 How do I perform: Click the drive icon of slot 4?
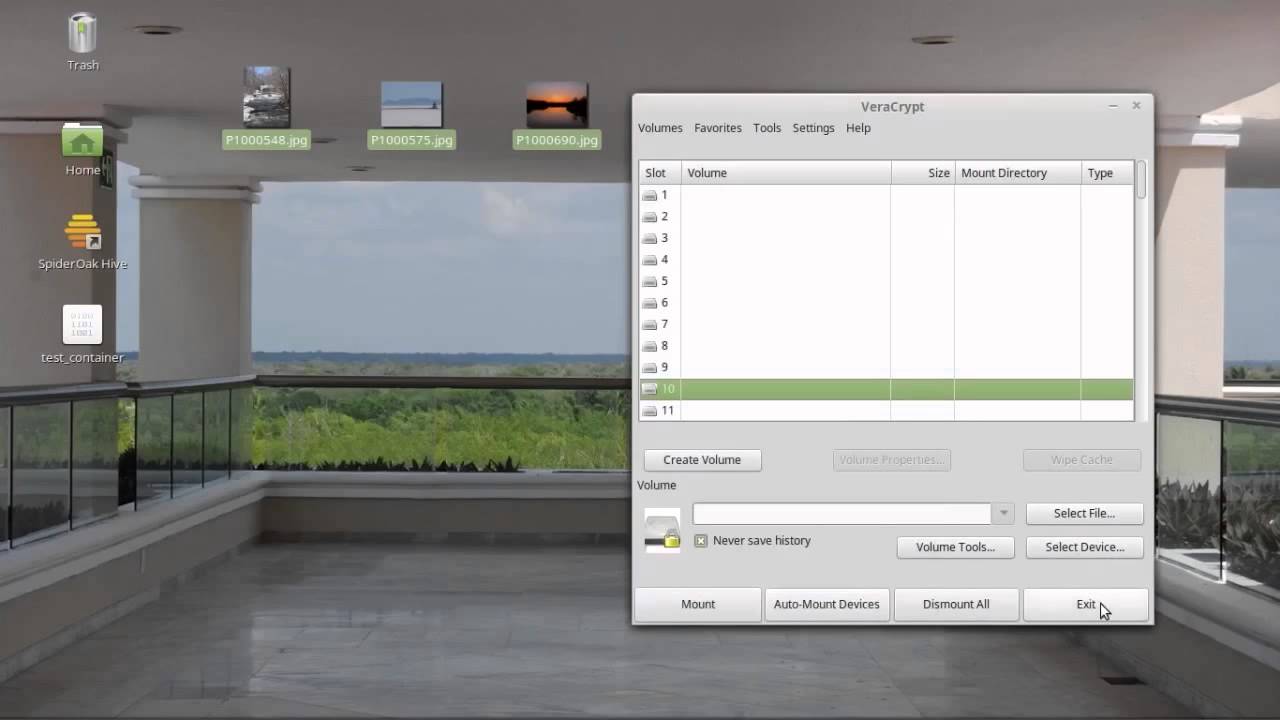point(650,260)
